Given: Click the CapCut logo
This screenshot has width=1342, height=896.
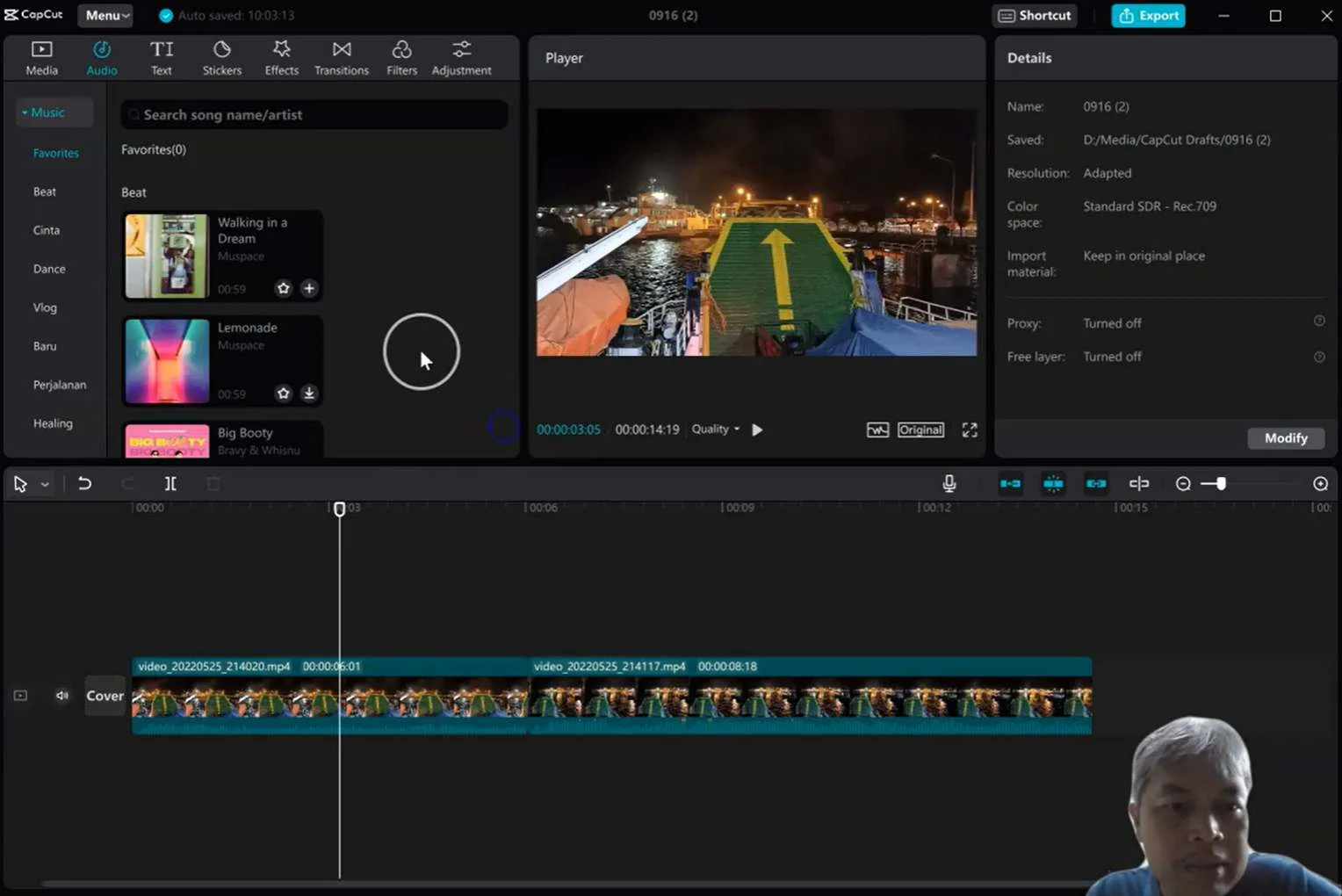Looking at the screenshot, I should tap(34, 15).
